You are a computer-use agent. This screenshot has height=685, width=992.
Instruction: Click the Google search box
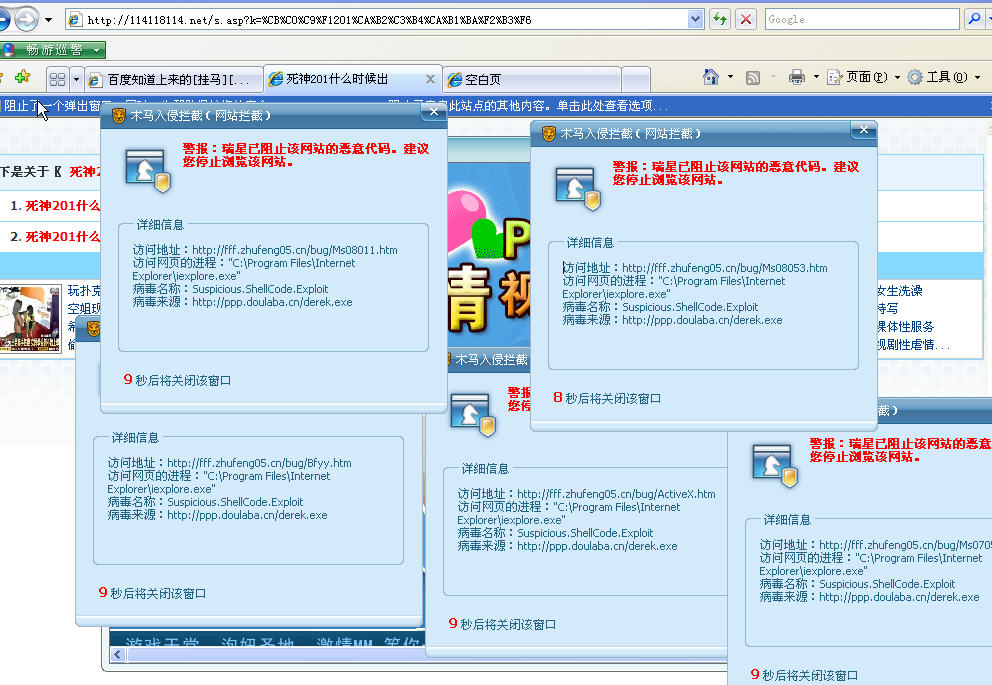[x=862, y=20]
